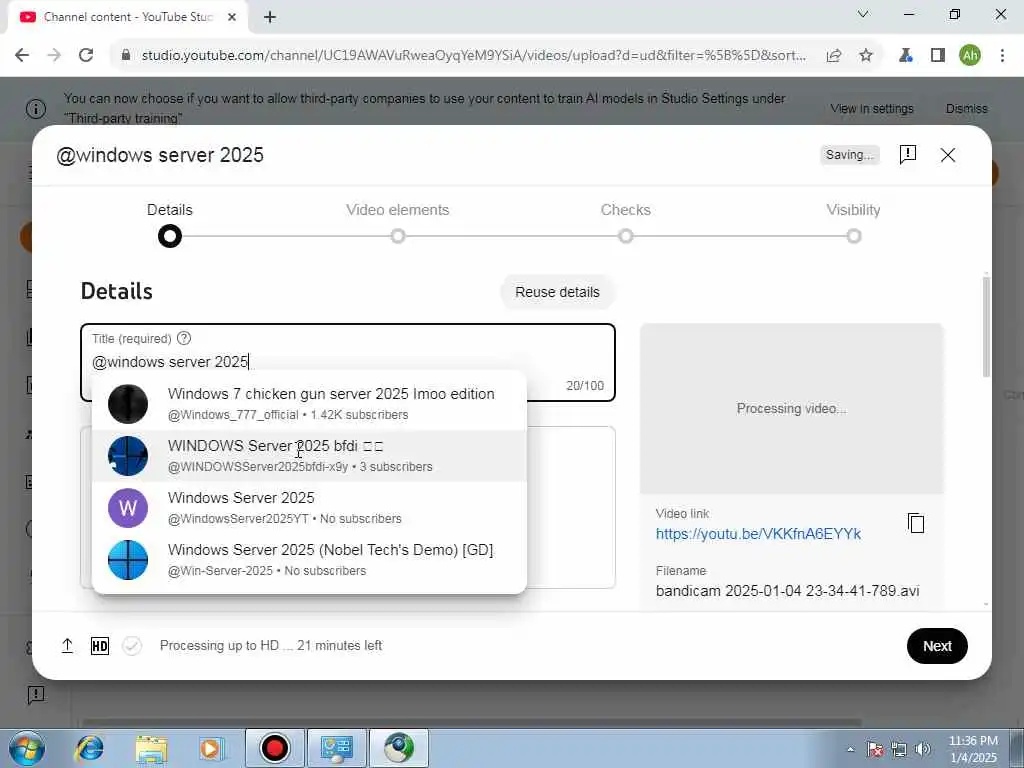Click the Processing video preview thumbnail
The width and height of the screenshot is (1024, 768).
pyautogui.click(x=792, y=408)
